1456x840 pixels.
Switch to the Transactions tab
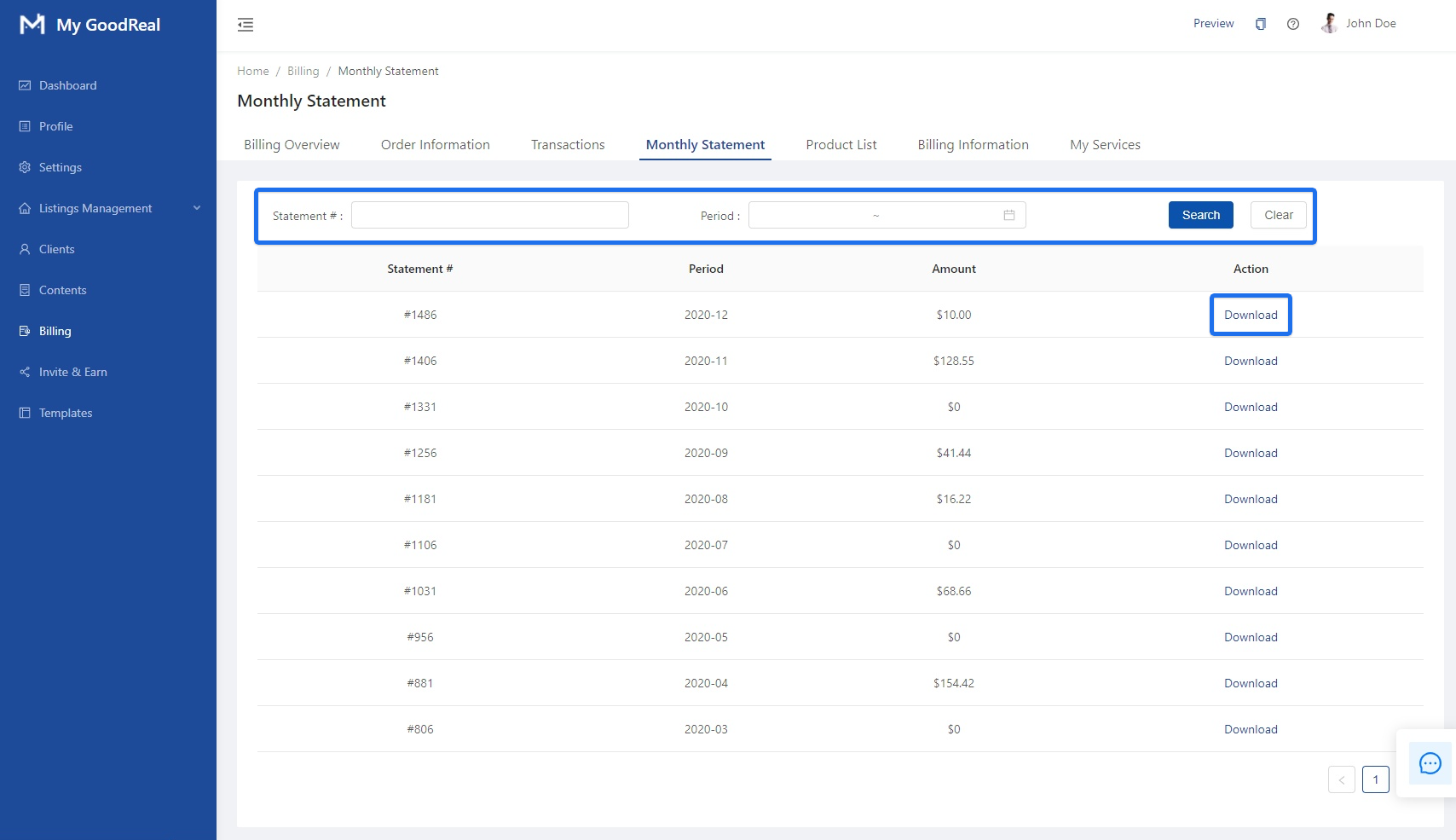pyautogui.click(x=568, y=145)
